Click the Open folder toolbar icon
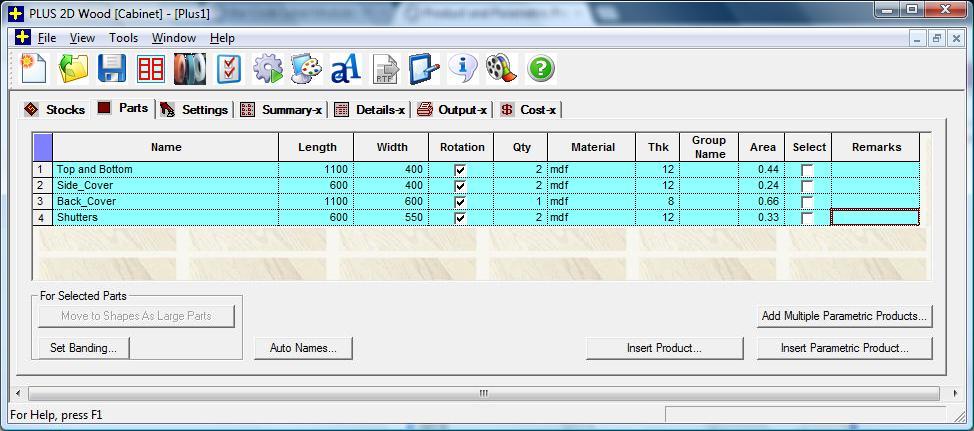The image size is (974, 431). click(x=73, y=69)
